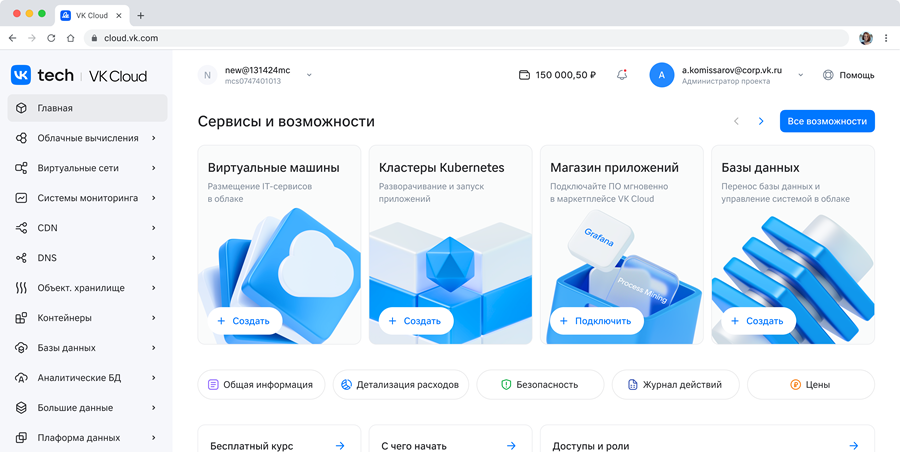
Task: Expand Системы мониторинга submenu chevron
Action: tap(154, 198)
